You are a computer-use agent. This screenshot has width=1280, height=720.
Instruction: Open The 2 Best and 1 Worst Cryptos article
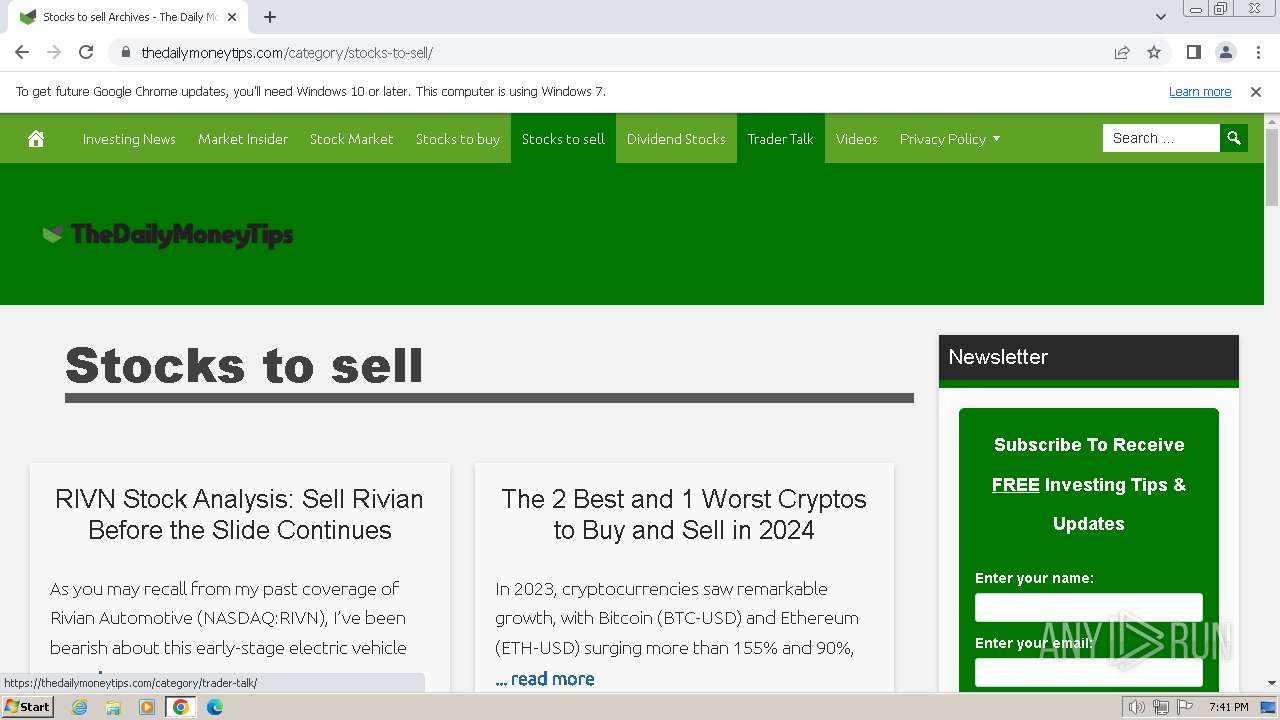pyautogui.click(x=684, y=514)
